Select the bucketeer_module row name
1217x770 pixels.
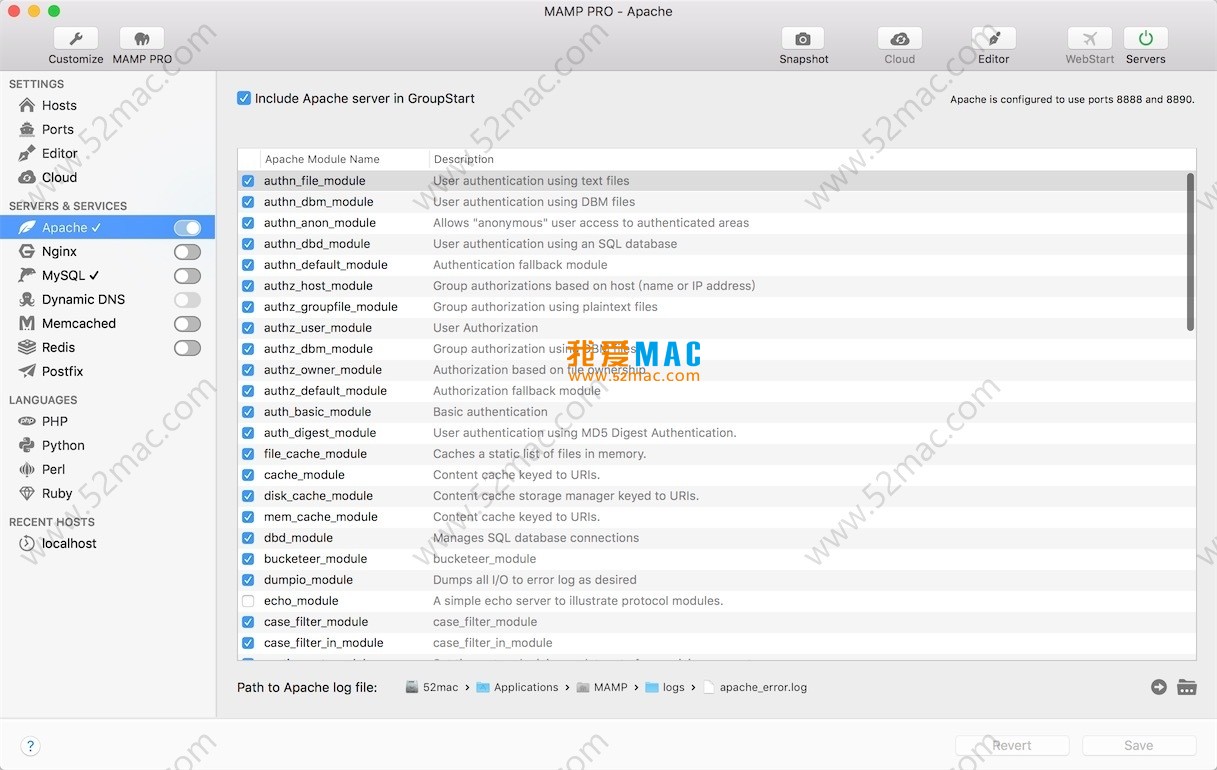(316, 559)
